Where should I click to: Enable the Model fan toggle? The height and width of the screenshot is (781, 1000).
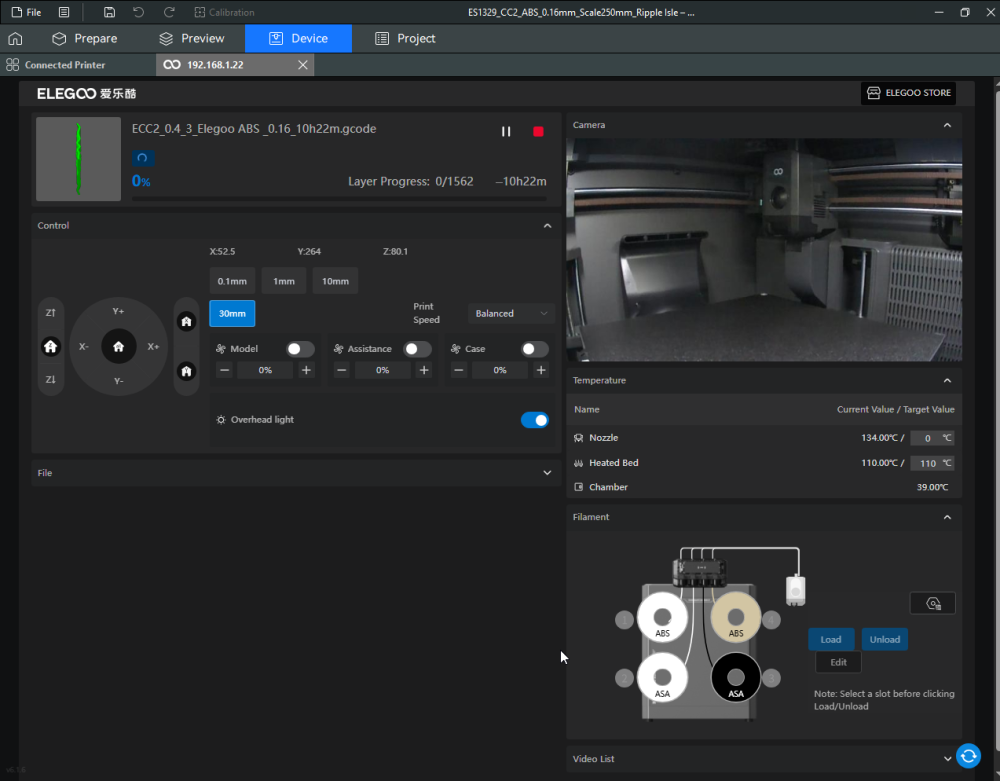point(300,349)
